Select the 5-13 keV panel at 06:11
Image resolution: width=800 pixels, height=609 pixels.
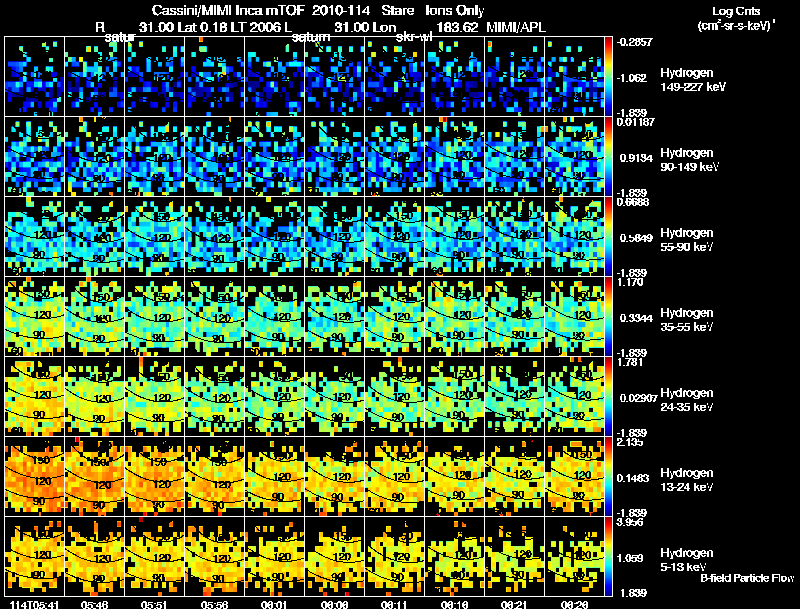click(394, 556)
